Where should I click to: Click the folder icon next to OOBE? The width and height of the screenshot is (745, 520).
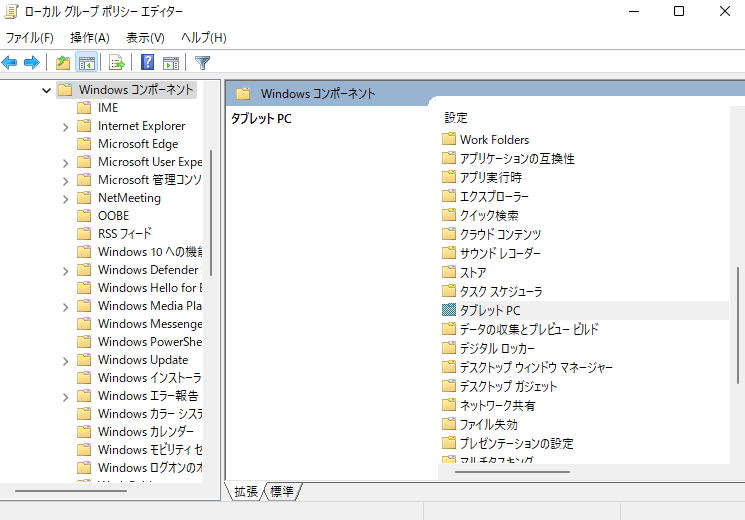84,216
